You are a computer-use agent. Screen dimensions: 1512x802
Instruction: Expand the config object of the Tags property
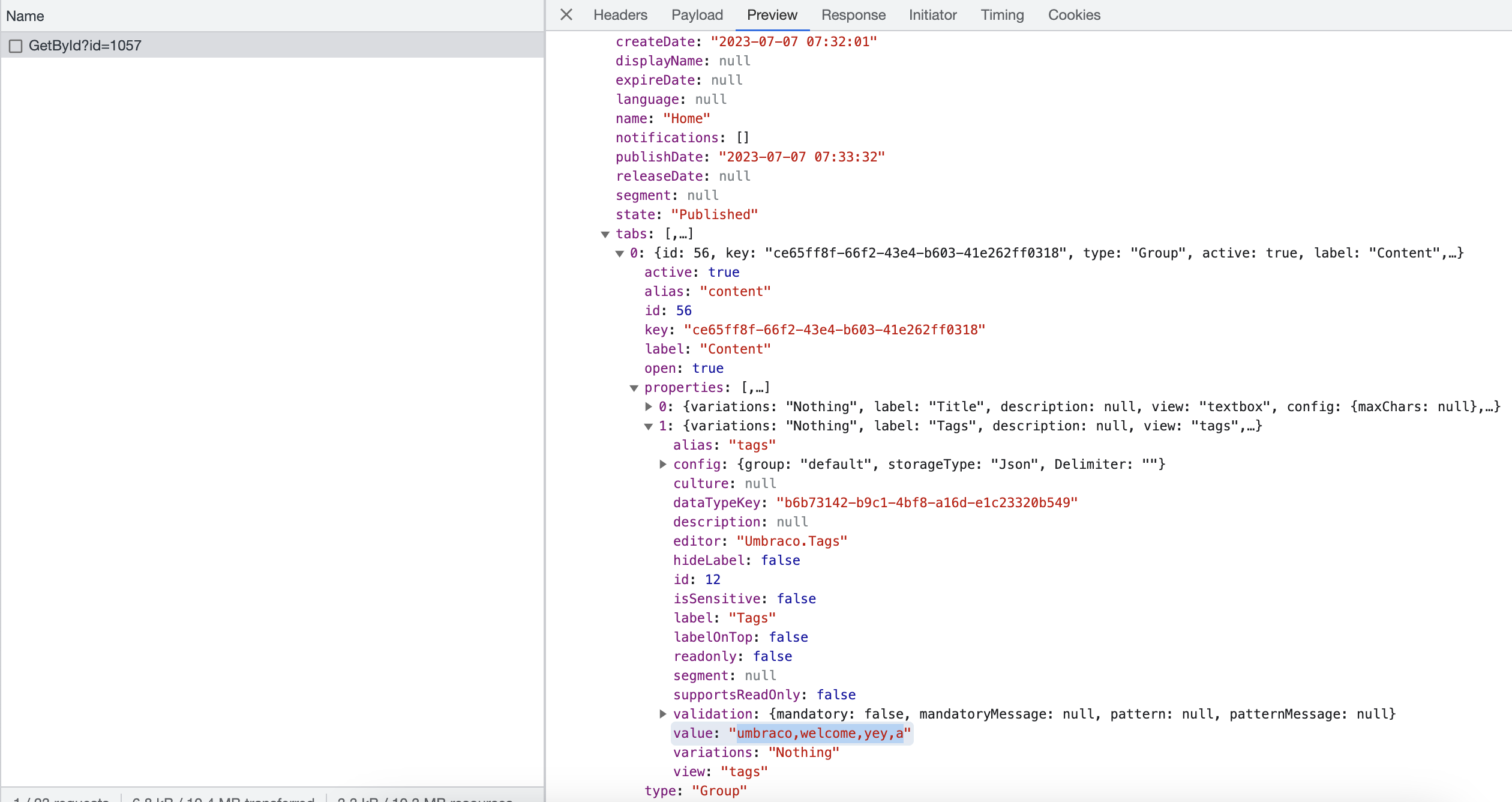[663, 464]
